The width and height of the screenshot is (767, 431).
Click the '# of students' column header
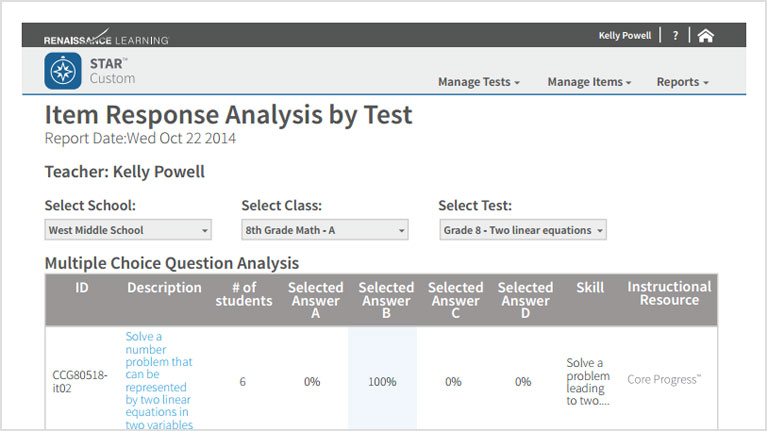coord(244,294)
